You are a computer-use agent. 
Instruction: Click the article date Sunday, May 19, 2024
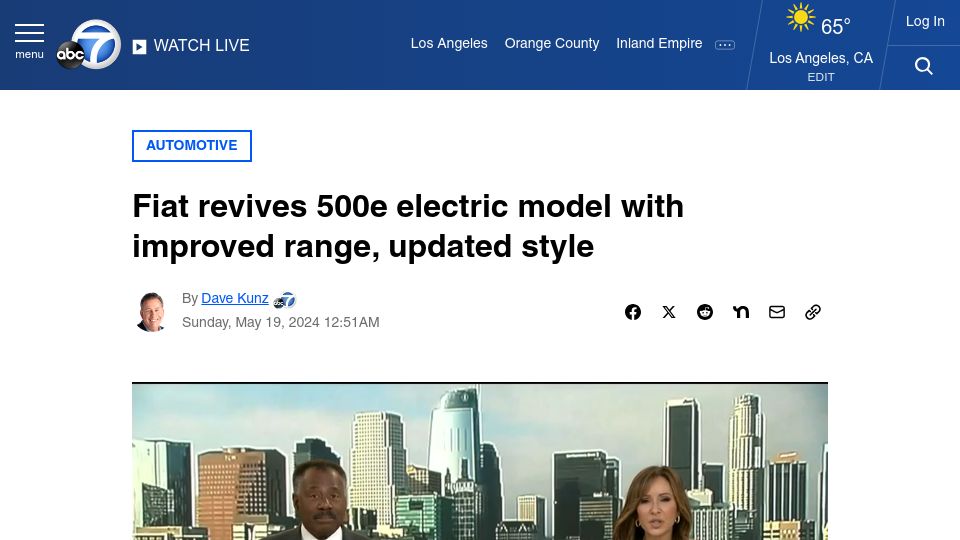coord(280,322)
